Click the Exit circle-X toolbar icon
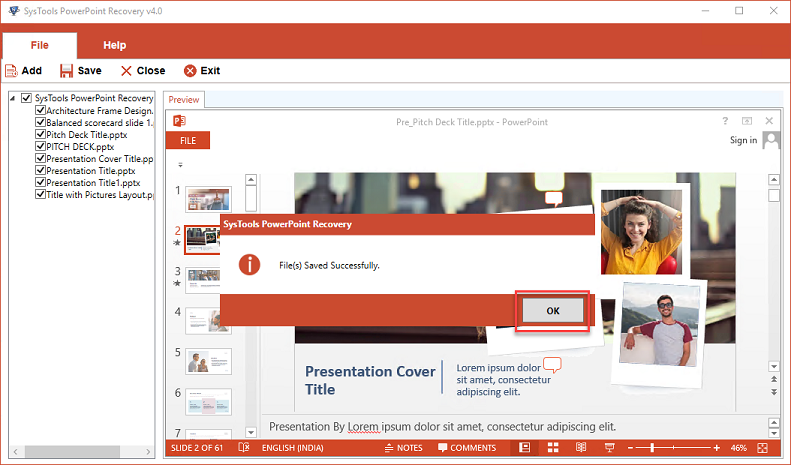This screenshot has width=791, height=465. tap(190, 71)
